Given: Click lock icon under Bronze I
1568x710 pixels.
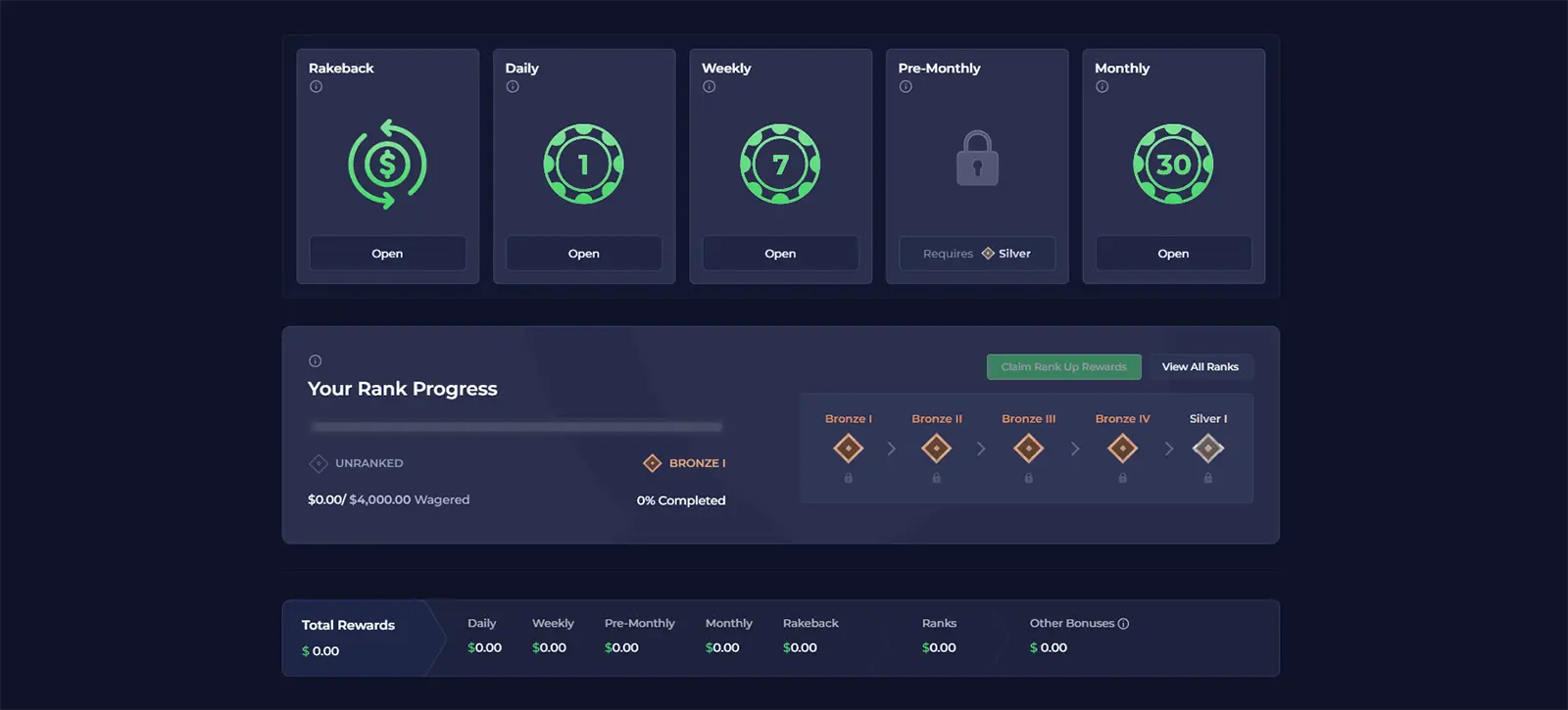Looking at the screenshot, I should [849, 478].
